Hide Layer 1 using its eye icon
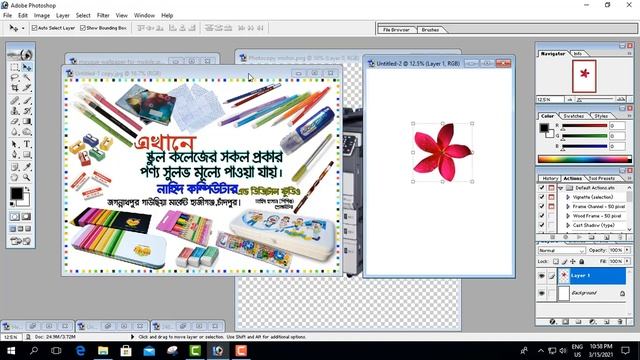The width and height of the screenshot is (640, 360). 542,276
